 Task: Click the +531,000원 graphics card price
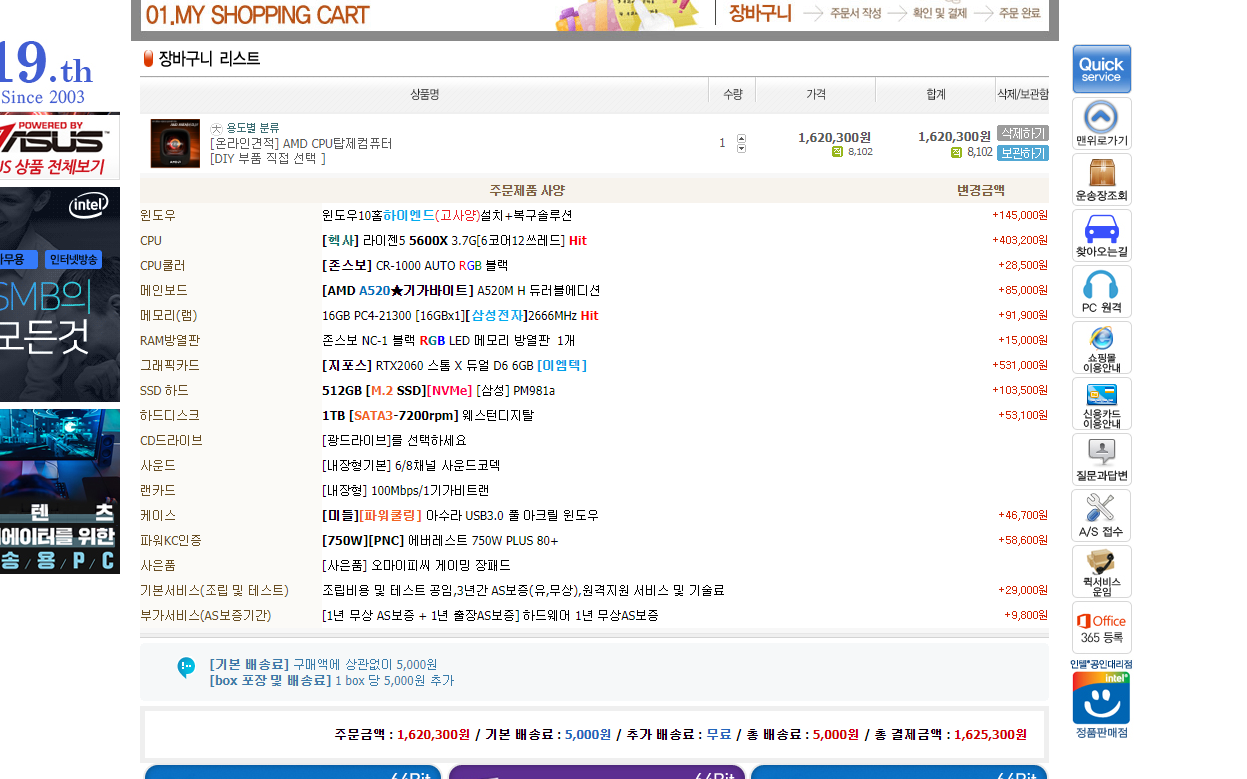pyautogui.click(x=1020, y=365)
